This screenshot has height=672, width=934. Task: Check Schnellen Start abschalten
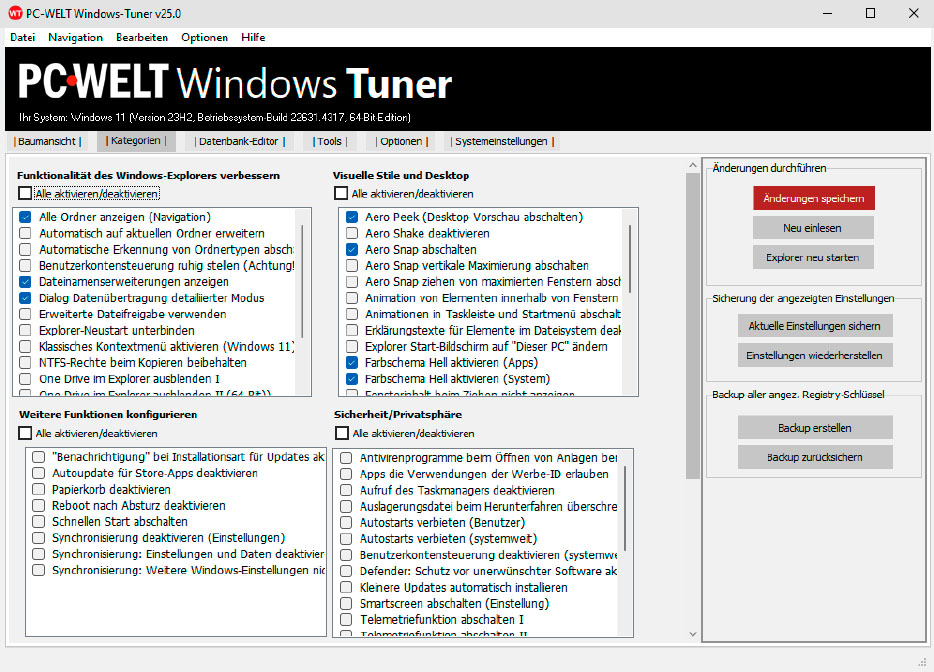(x=39, y=521)
